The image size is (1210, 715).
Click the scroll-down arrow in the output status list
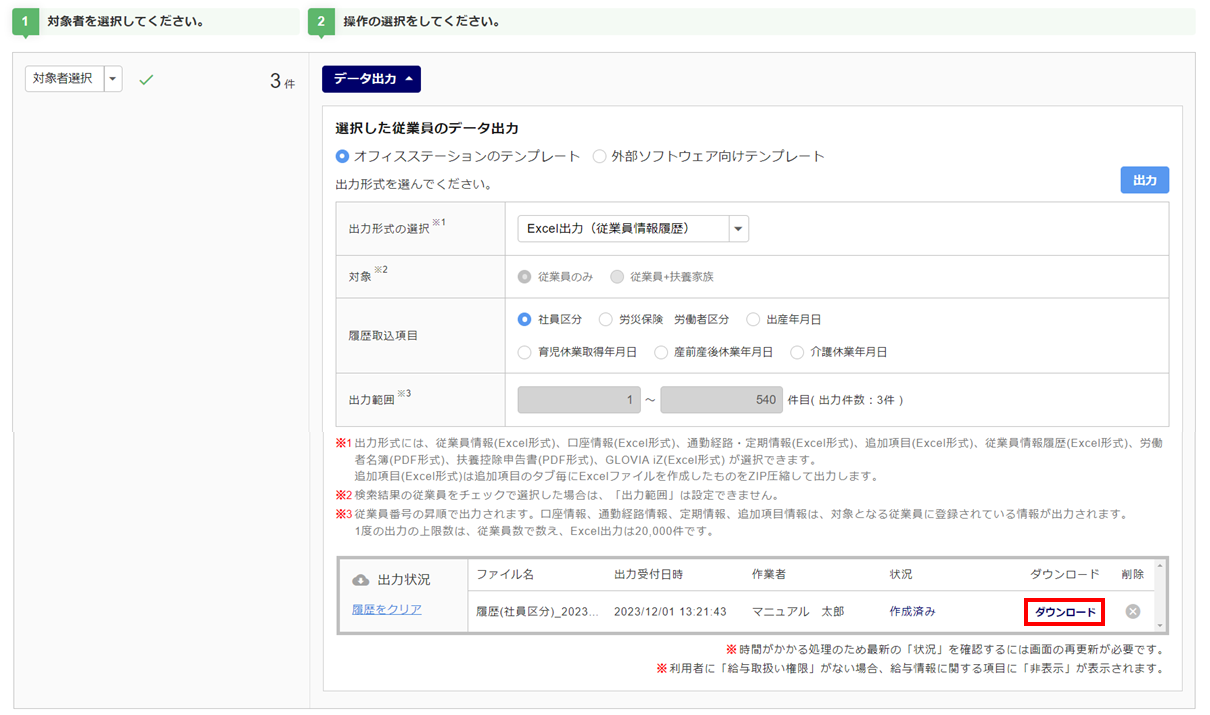[1160, 626]
